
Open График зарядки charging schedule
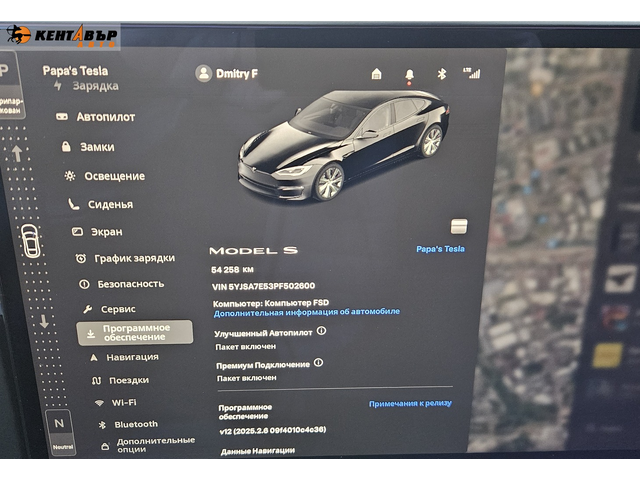(x=125, y=258)
